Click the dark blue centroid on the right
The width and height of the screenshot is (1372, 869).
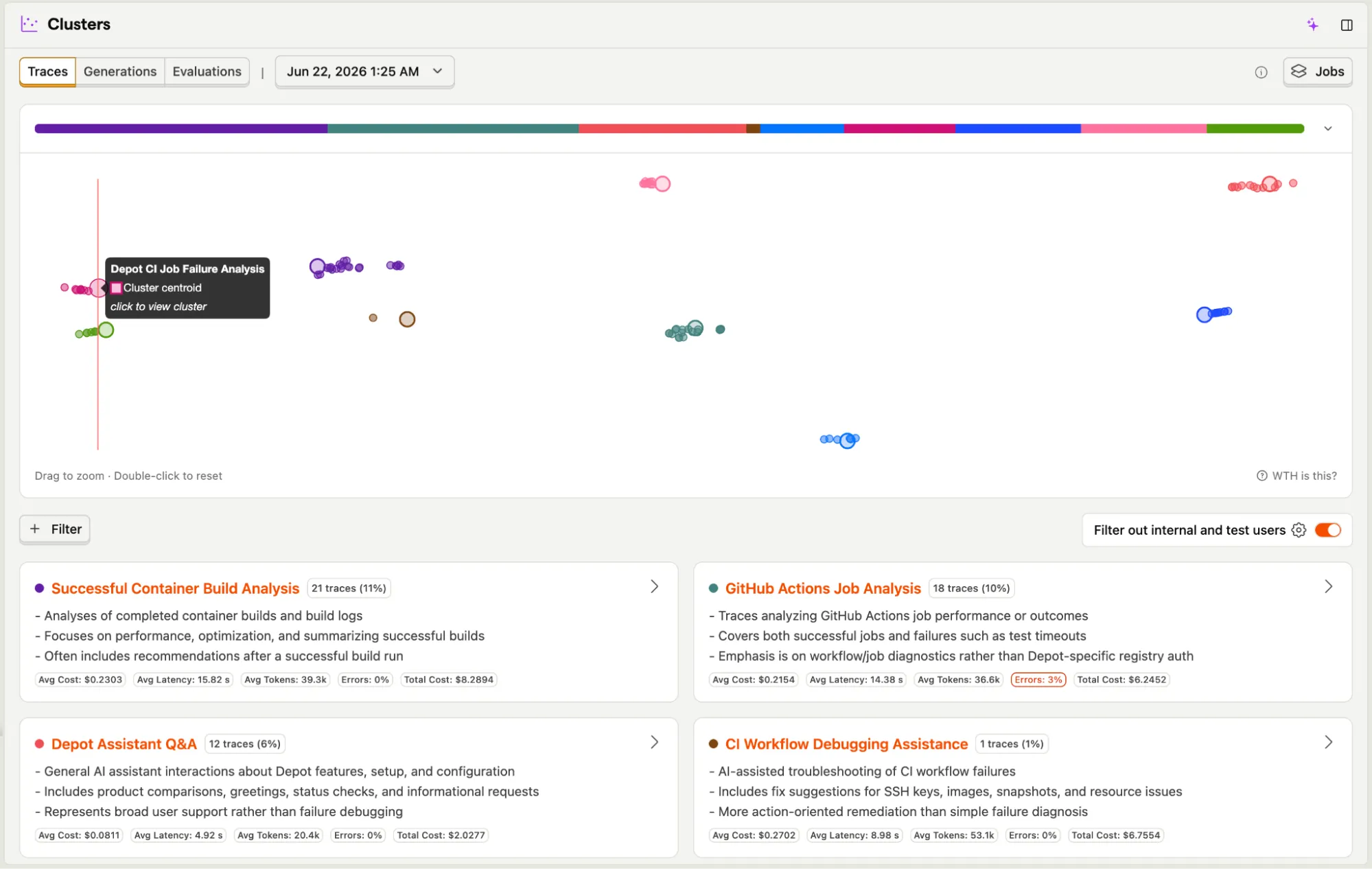click(1204, 315)
